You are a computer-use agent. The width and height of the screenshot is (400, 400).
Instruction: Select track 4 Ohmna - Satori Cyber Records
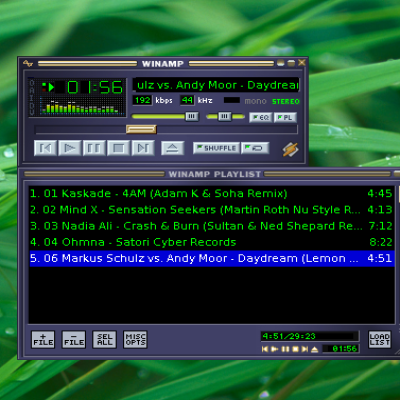pyautogui.click(x=211, y=242)
